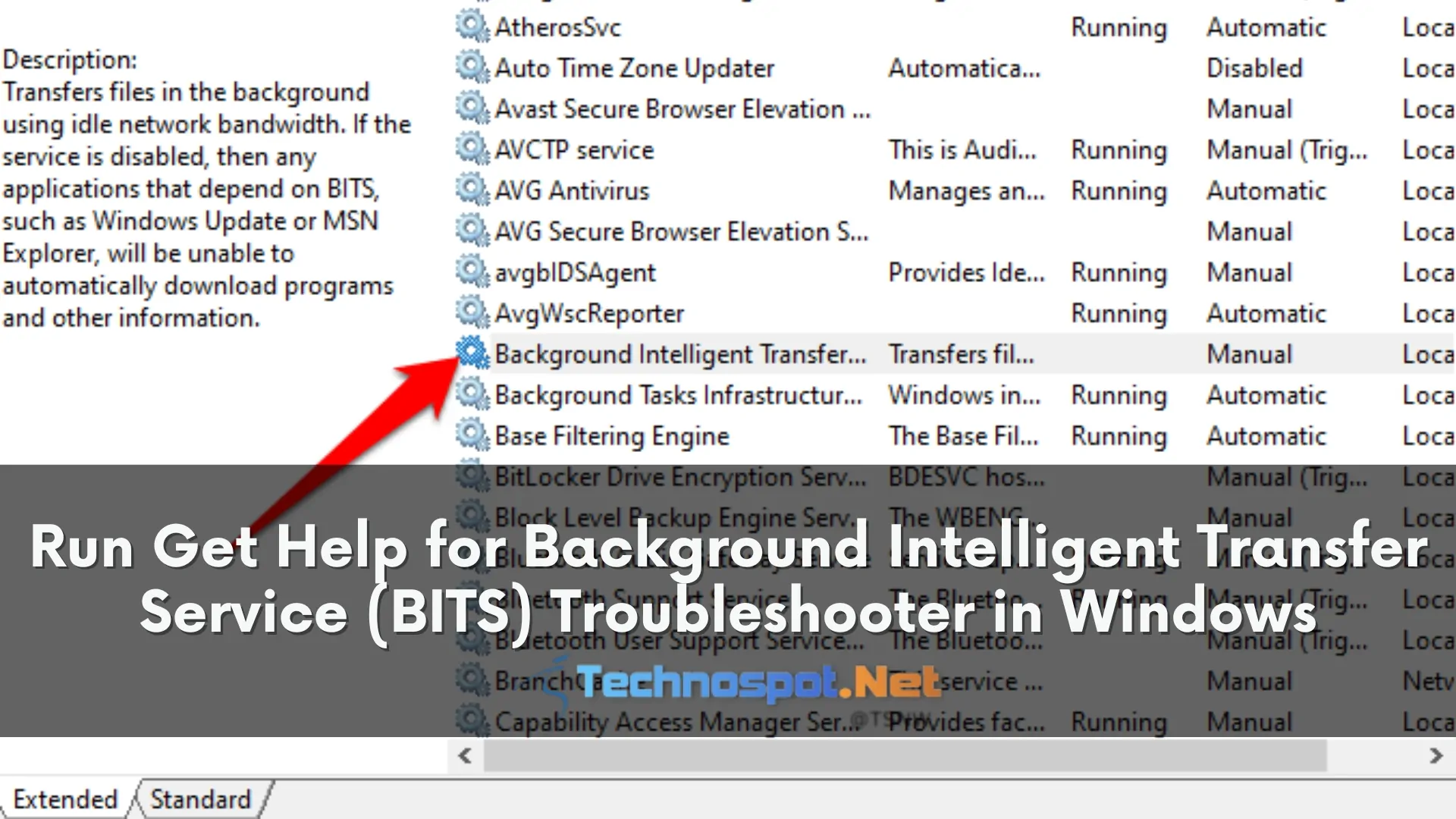Click Running status of Base Filtering Engine
This screenshot has width=1456, height=819.
pos(1119,438)
